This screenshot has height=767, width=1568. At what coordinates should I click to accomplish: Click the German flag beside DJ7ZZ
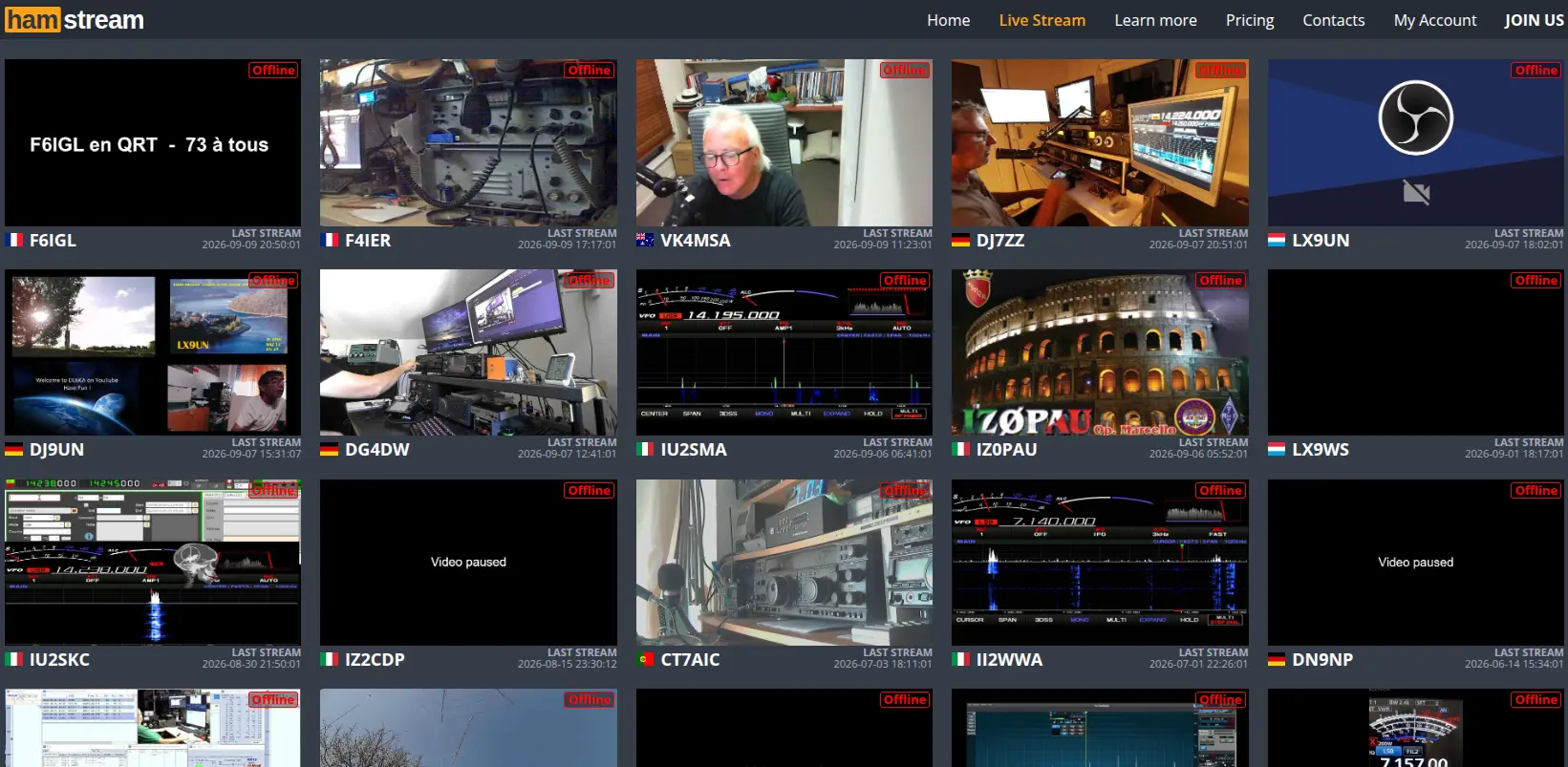pos(960,240)
